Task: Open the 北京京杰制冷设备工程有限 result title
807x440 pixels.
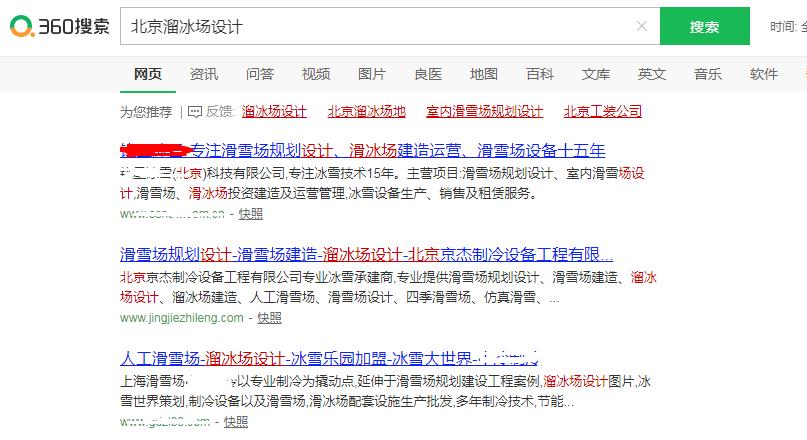Action: pyautogui.click(x=366, y=255)
